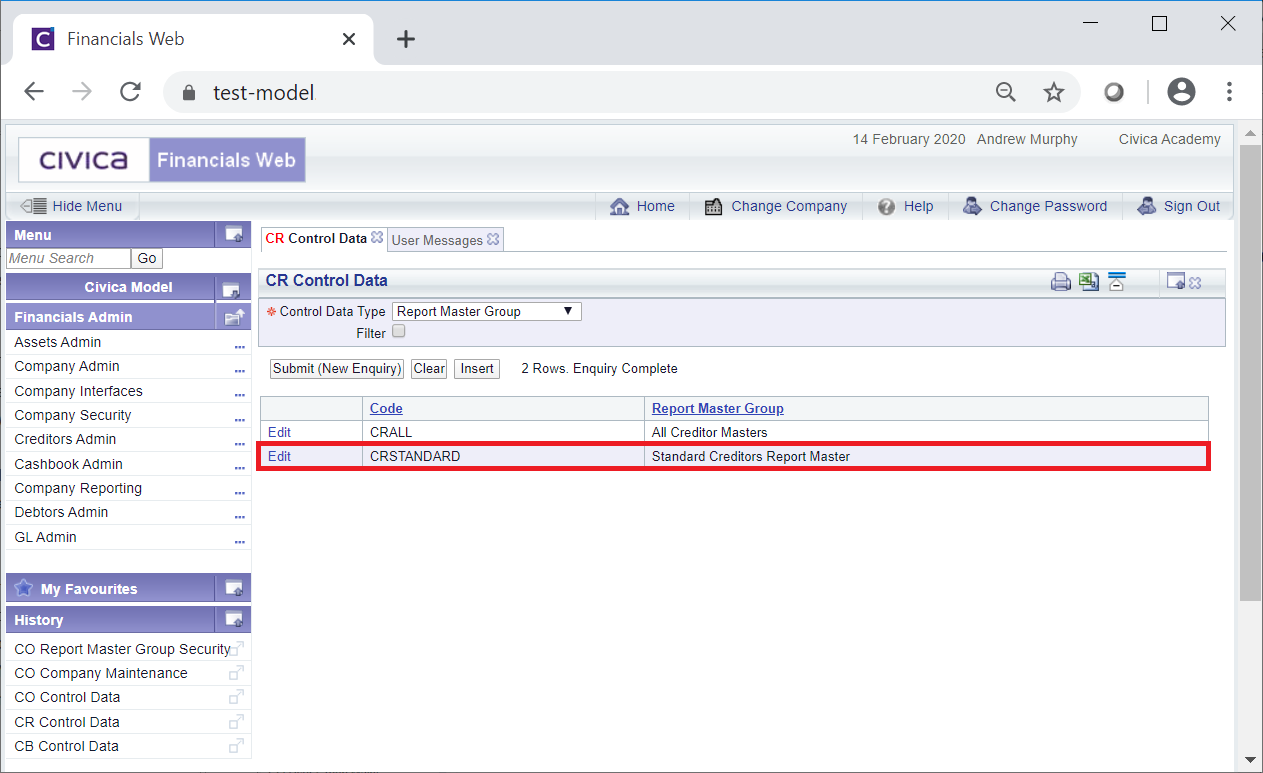Expand the Creditors Admin submenu dots
Screen dimensions: 1263x773
pos(239,443)
